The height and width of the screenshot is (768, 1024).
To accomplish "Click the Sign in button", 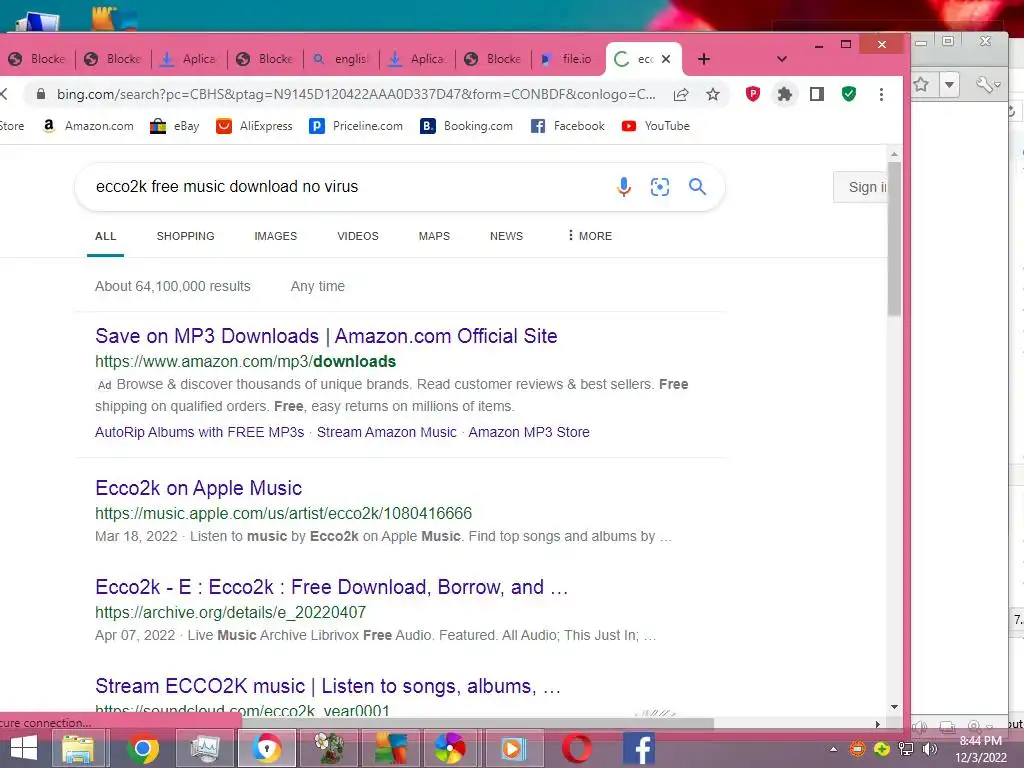I will [861, 187].
